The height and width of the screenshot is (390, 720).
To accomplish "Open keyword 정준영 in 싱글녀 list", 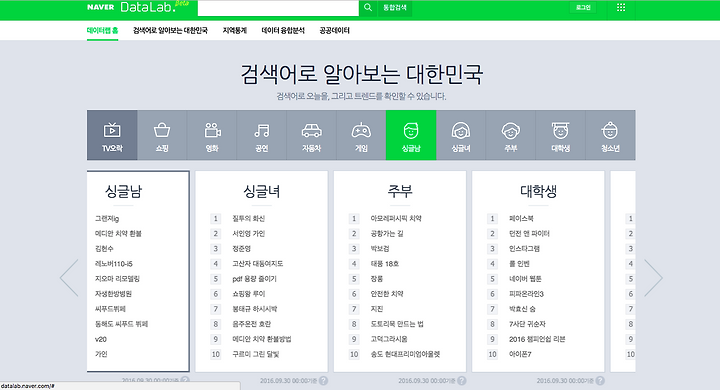I will [x=242, y=249].
